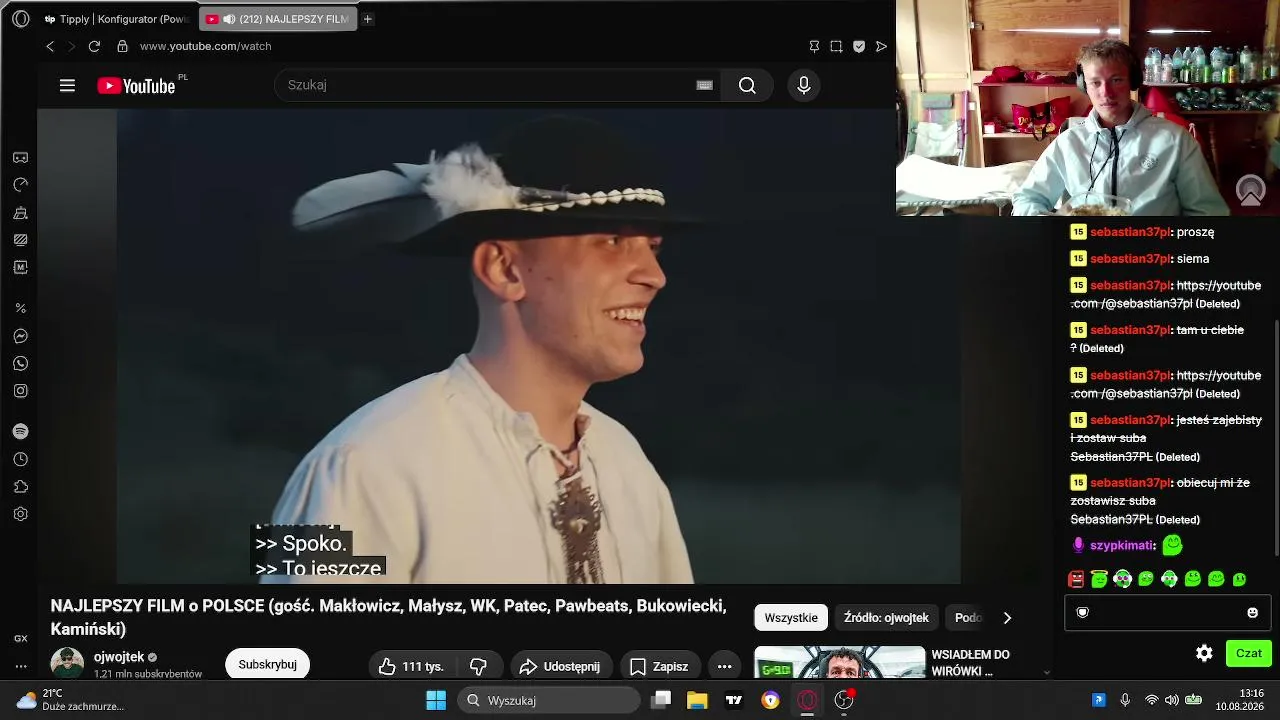
Task: Click the pinboard pin icon in address bar
Action: 814,46
